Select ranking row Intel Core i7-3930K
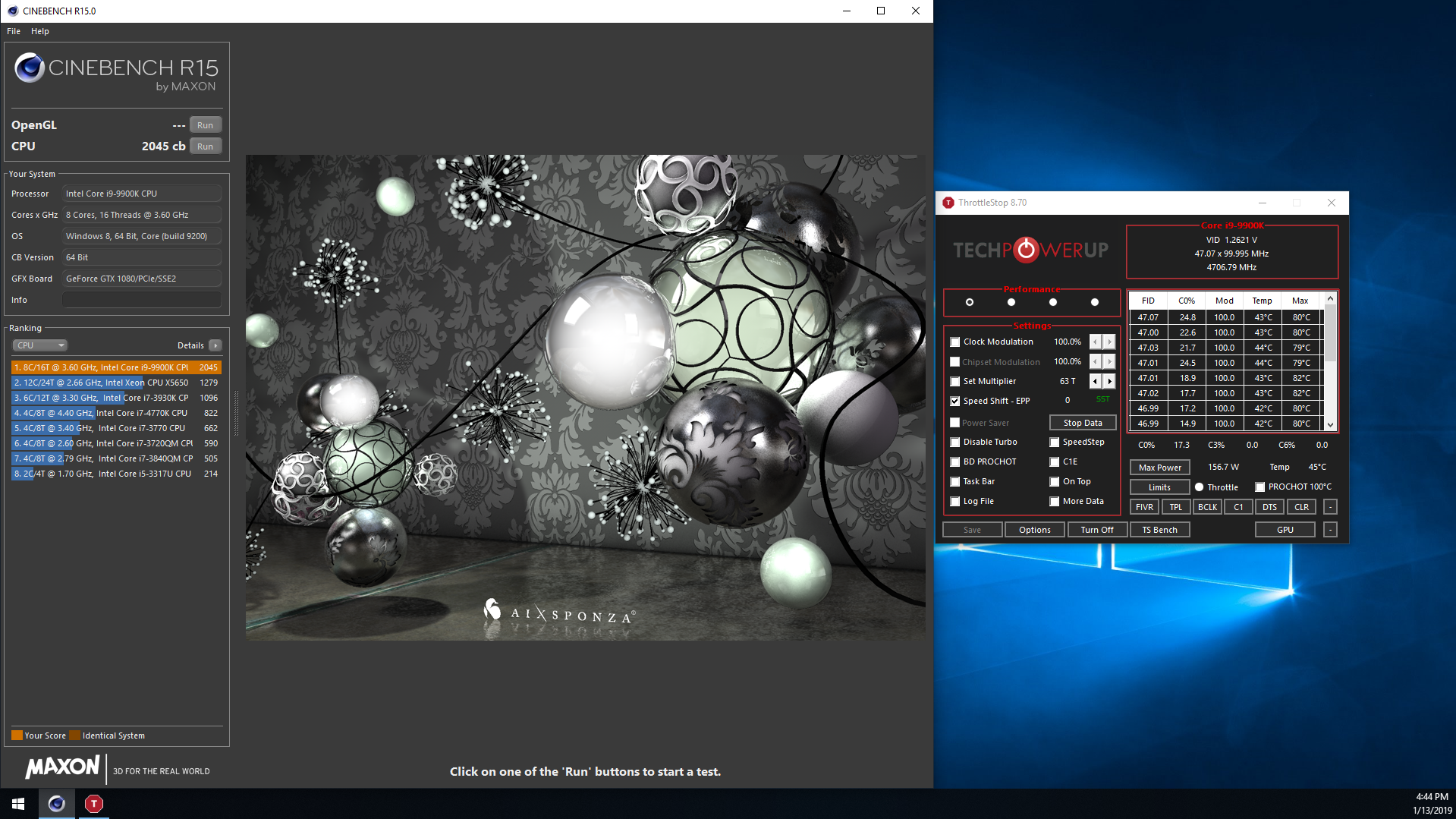The width and height of the screenshot is (1456, 819). coord(116,398)
